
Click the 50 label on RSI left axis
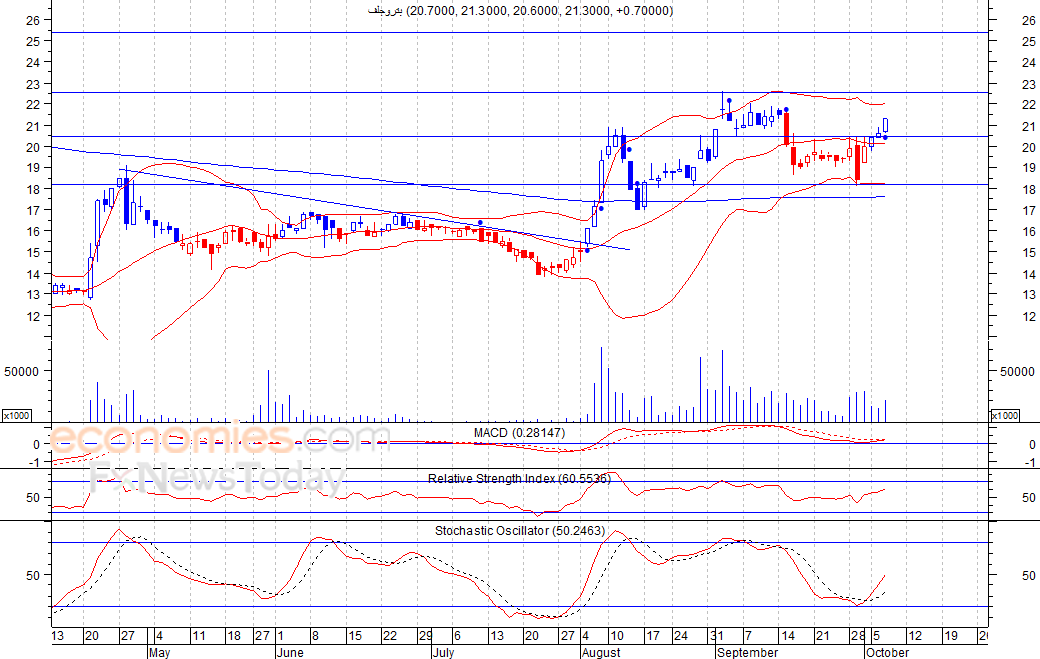coord(33,498)
